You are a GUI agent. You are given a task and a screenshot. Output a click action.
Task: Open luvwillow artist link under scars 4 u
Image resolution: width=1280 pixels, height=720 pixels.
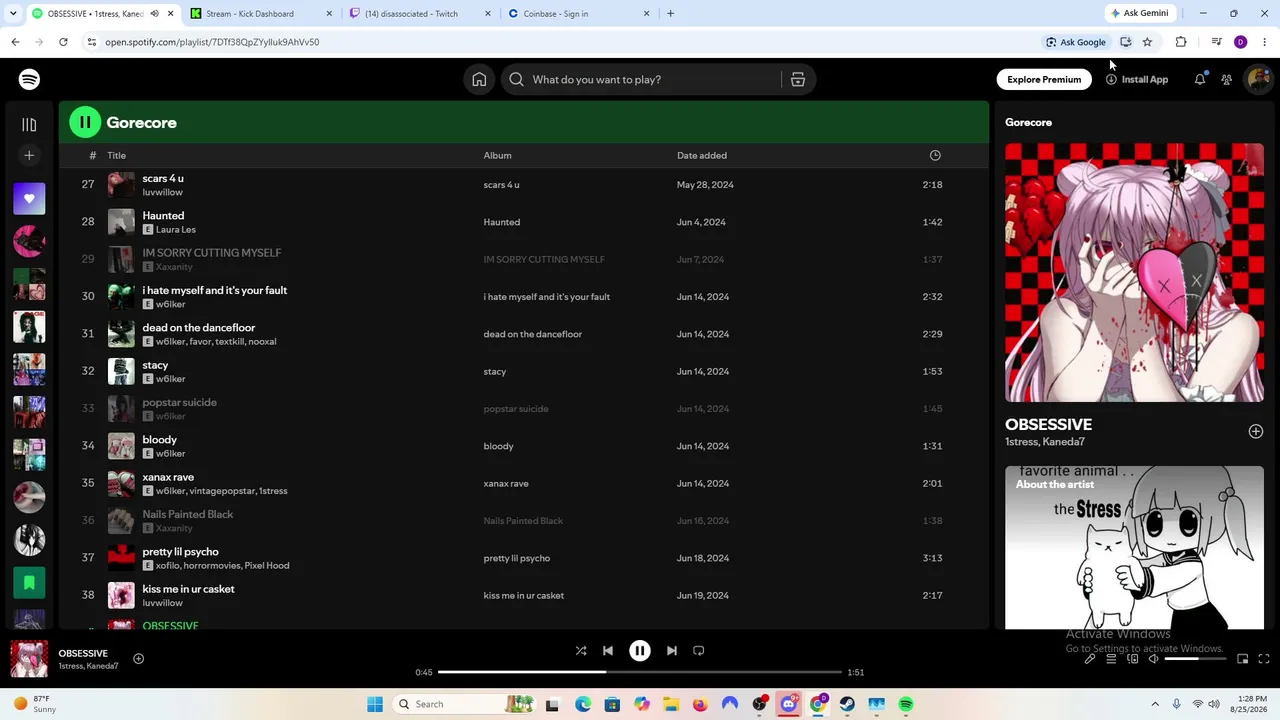(x=162, y=192)
